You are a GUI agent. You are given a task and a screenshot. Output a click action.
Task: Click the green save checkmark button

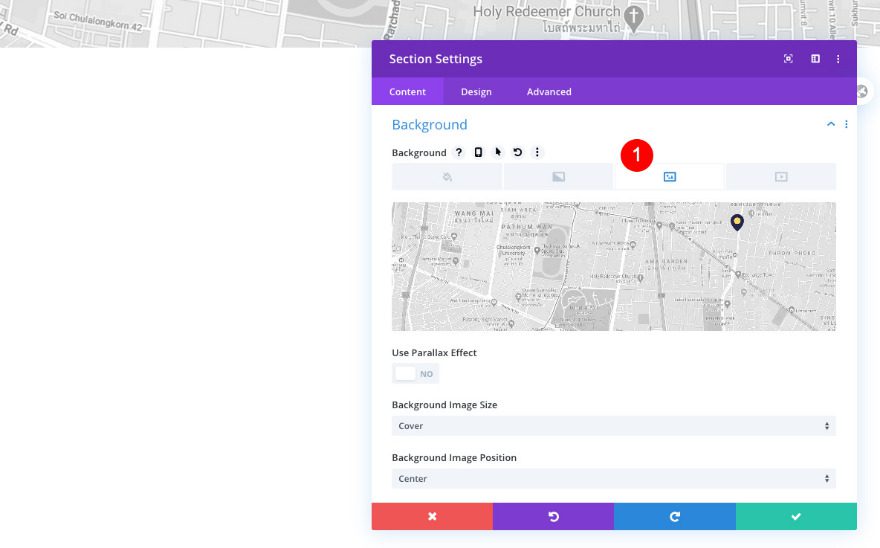pyautogui.click(x=796, y=517)
